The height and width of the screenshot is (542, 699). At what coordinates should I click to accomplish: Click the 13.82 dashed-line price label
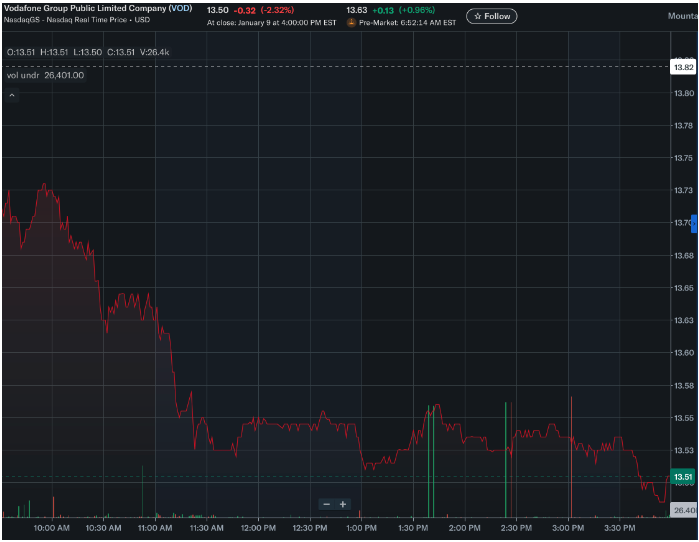[683, 67]
